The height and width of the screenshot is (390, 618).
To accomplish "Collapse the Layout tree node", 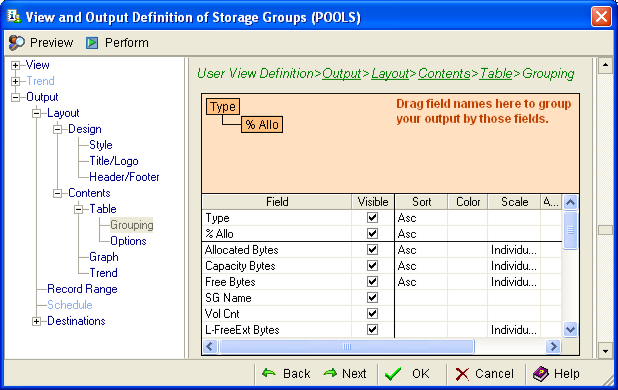I will (x=36, y=113).
